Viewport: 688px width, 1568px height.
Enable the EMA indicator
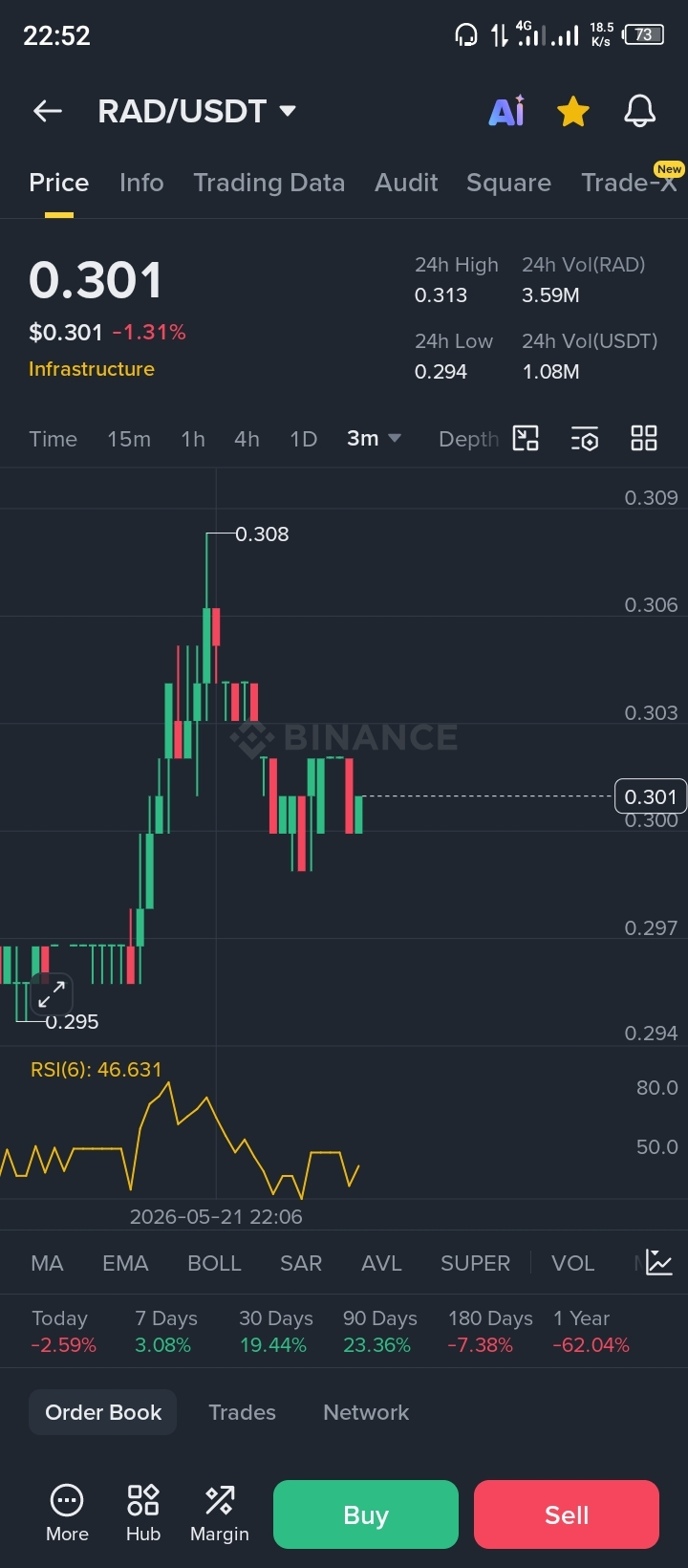coord(125,1263)
